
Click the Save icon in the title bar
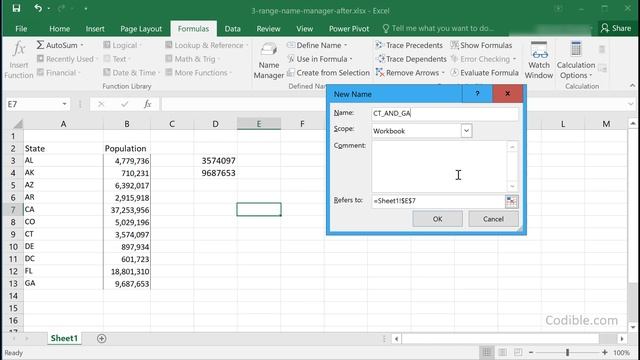pyautogui.click(x=16, y=8)
